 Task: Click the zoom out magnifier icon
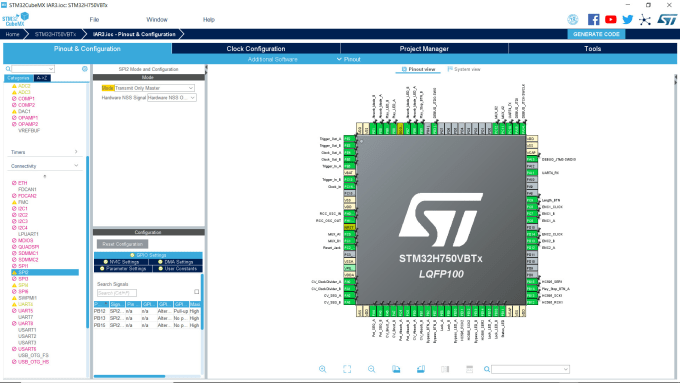click(x=371, y=369)
